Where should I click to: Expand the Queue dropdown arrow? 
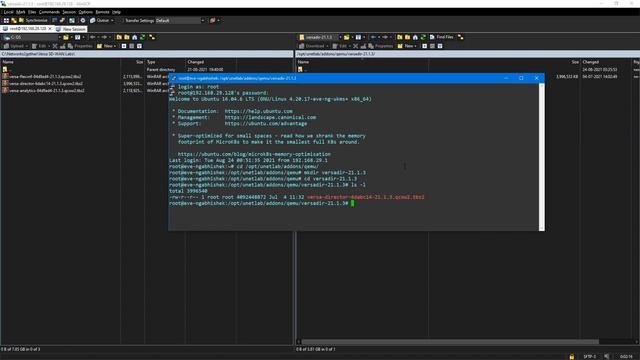tap(112, 20)
